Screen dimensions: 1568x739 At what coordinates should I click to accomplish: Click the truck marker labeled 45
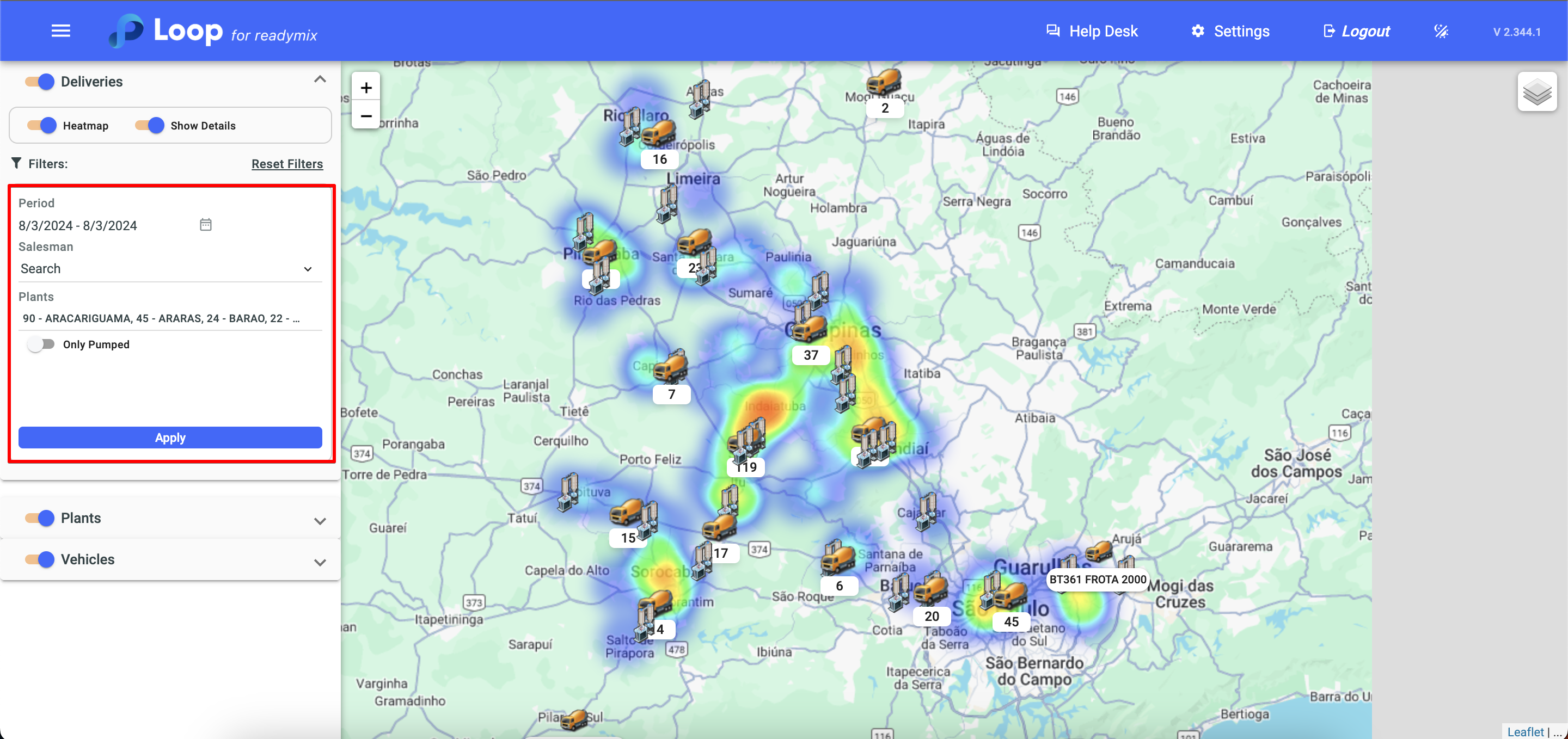click(x=1010, y=596)
